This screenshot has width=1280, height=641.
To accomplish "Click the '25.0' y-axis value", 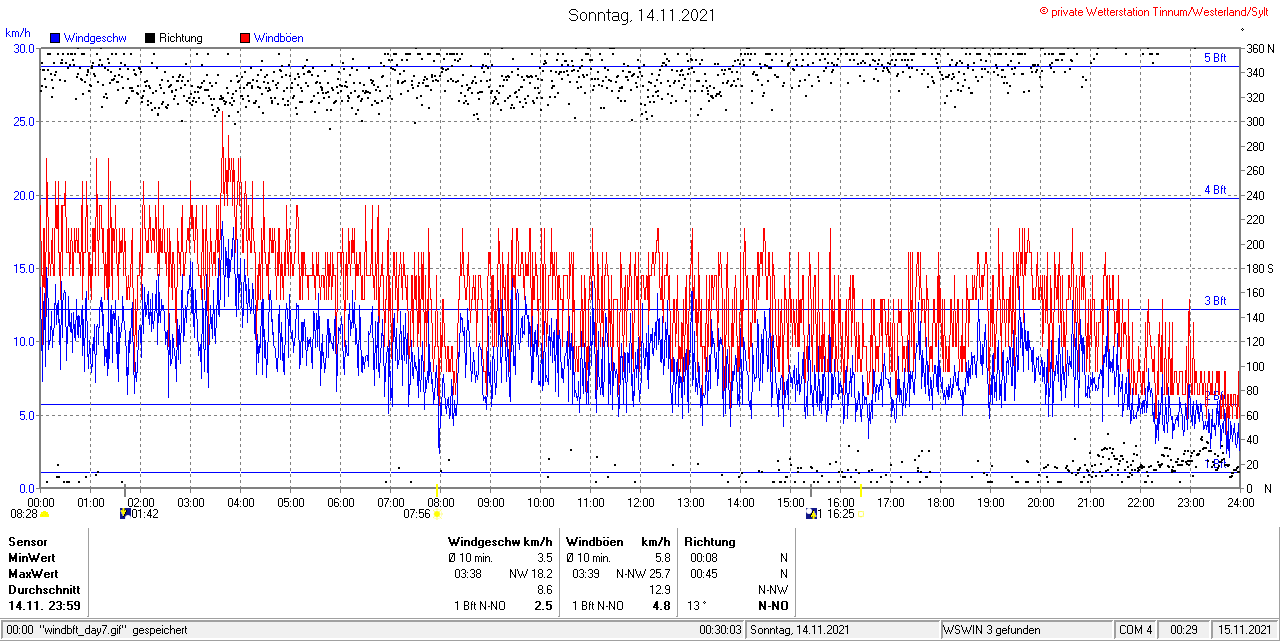I will coord(23,122).
